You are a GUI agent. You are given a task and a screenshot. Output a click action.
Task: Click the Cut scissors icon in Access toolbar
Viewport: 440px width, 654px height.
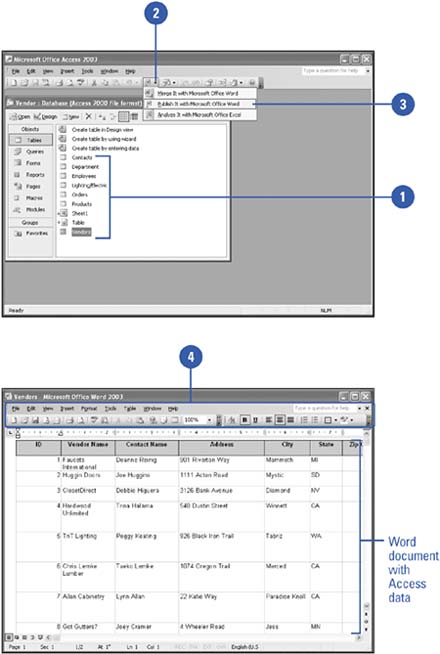94,83
